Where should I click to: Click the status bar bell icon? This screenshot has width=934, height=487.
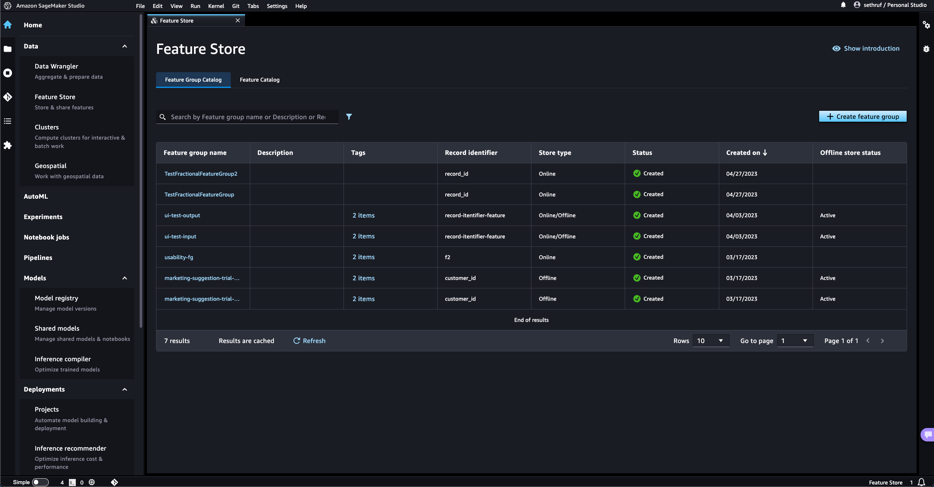tap(921, 482)
